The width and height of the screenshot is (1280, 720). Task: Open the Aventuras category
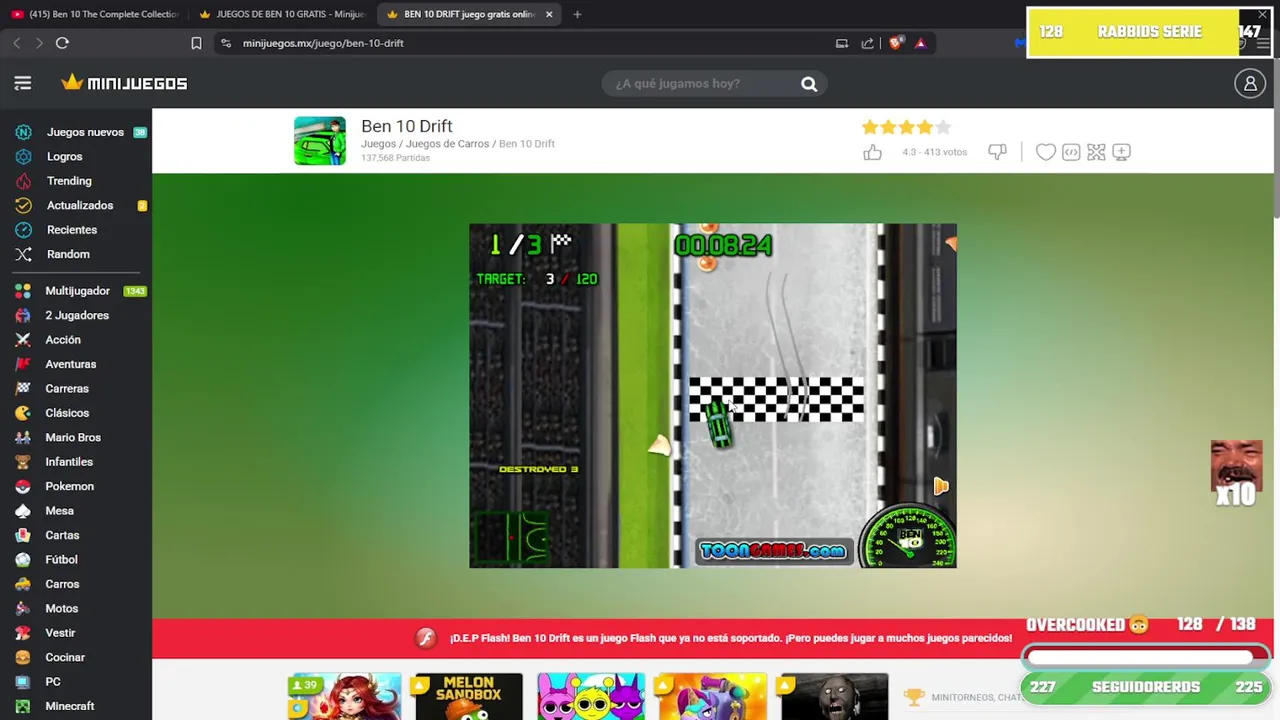click(70, 364)
